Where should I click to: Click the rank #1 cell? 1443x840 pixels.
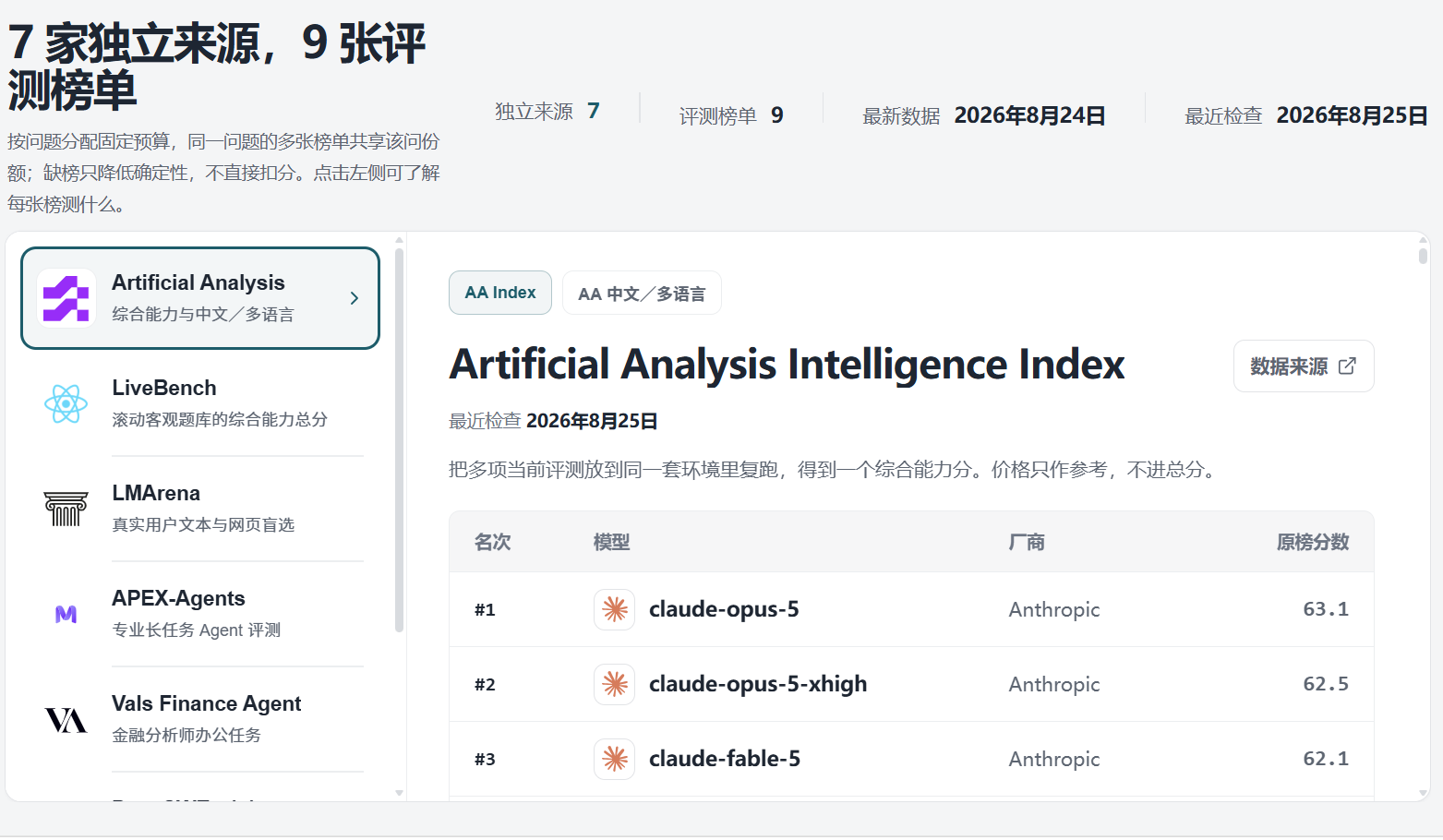pos(485,609)
